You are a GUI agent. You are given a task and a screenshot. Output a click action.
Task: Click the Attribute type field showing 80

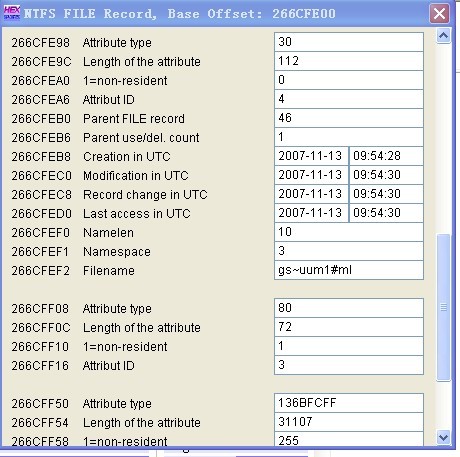(349, 308)
